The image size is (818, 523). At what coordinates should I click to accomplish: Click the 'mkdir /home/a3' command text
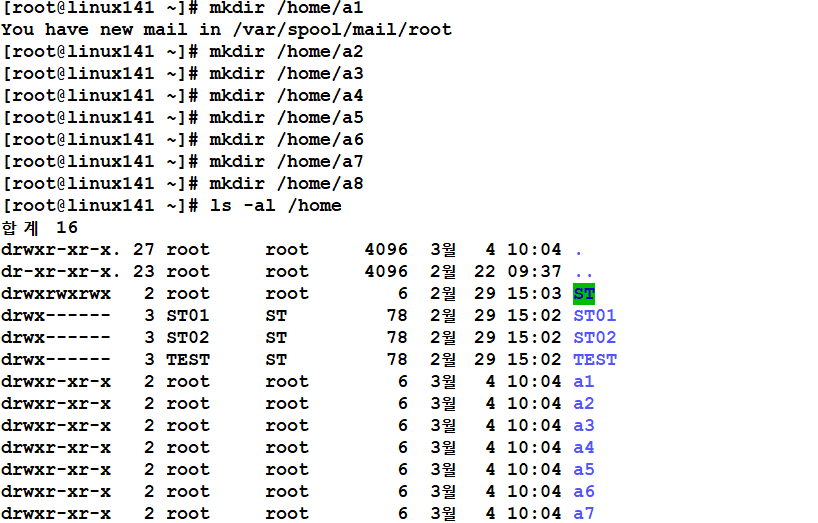[x=286, y=74]
